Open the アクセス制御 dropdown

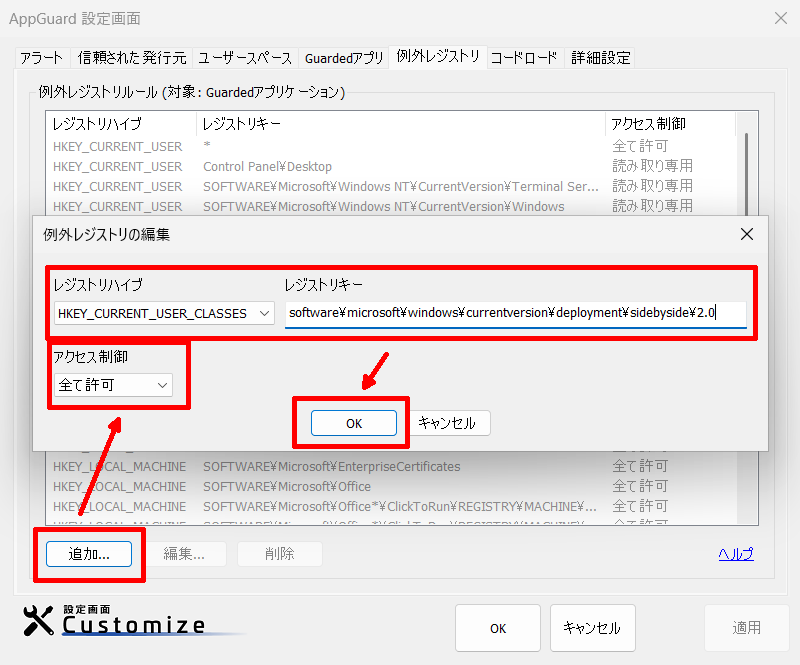tap(113, 385)
